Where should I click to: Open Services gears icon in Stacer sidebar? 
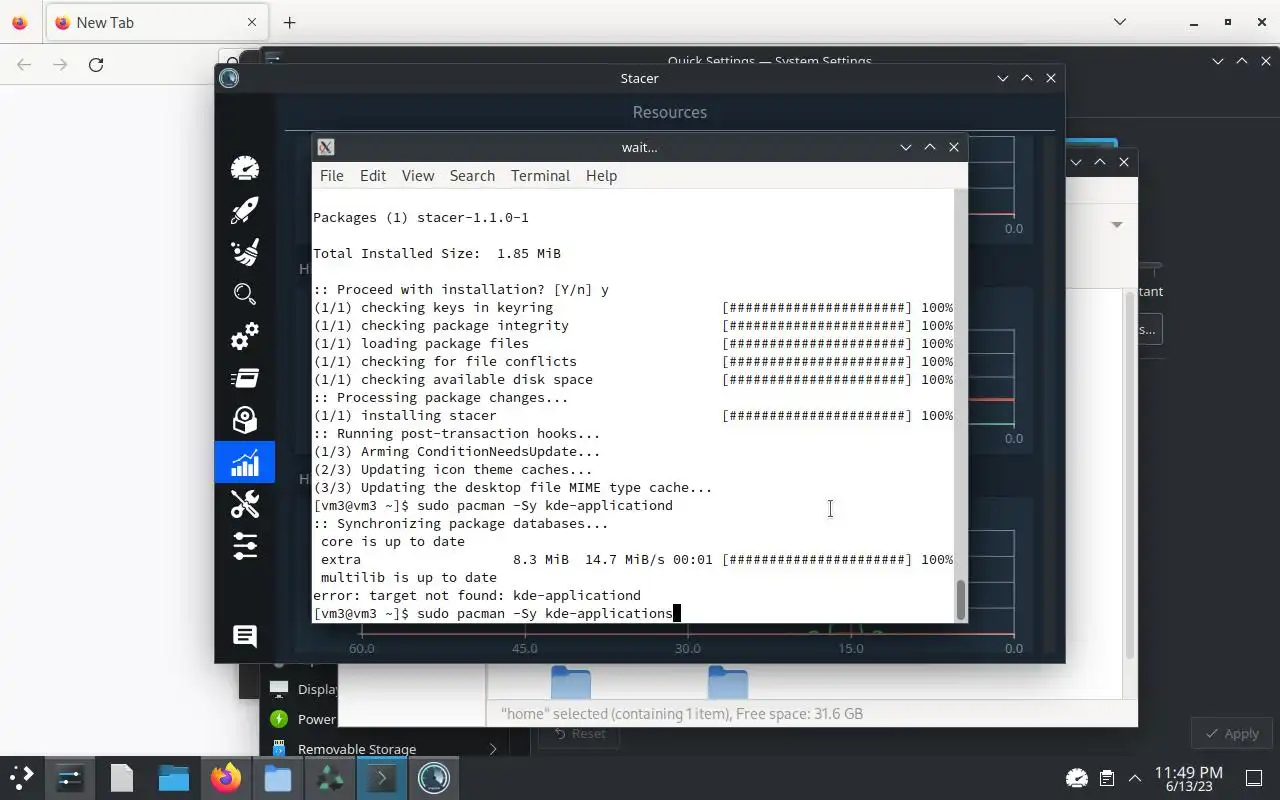[x=245, y=336]
